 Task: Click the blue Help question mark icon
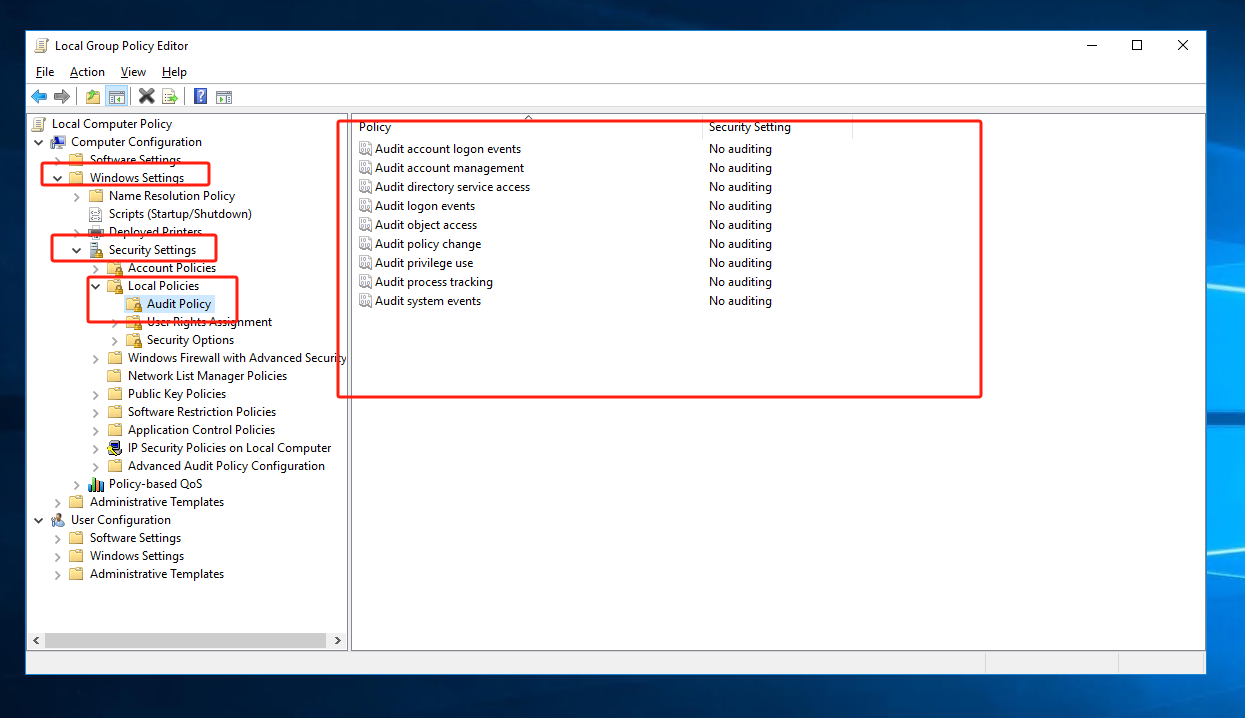[x=200, y=97]
